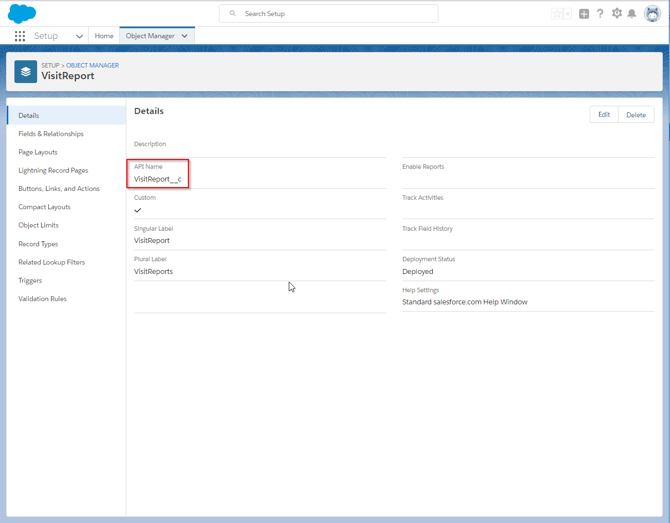The image size is (670, 523).
Task: Click the Track Field History label
Action: point(427,229)
